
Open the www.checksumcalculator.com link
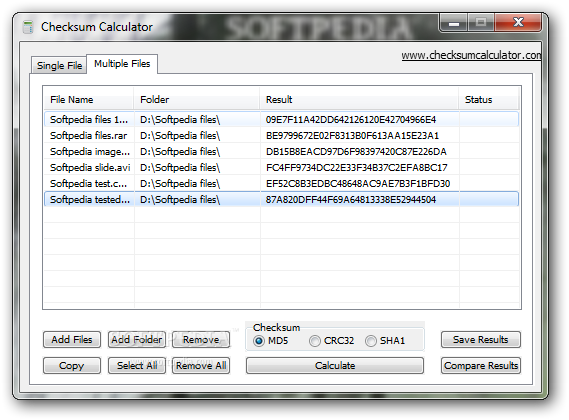point(471,56)
